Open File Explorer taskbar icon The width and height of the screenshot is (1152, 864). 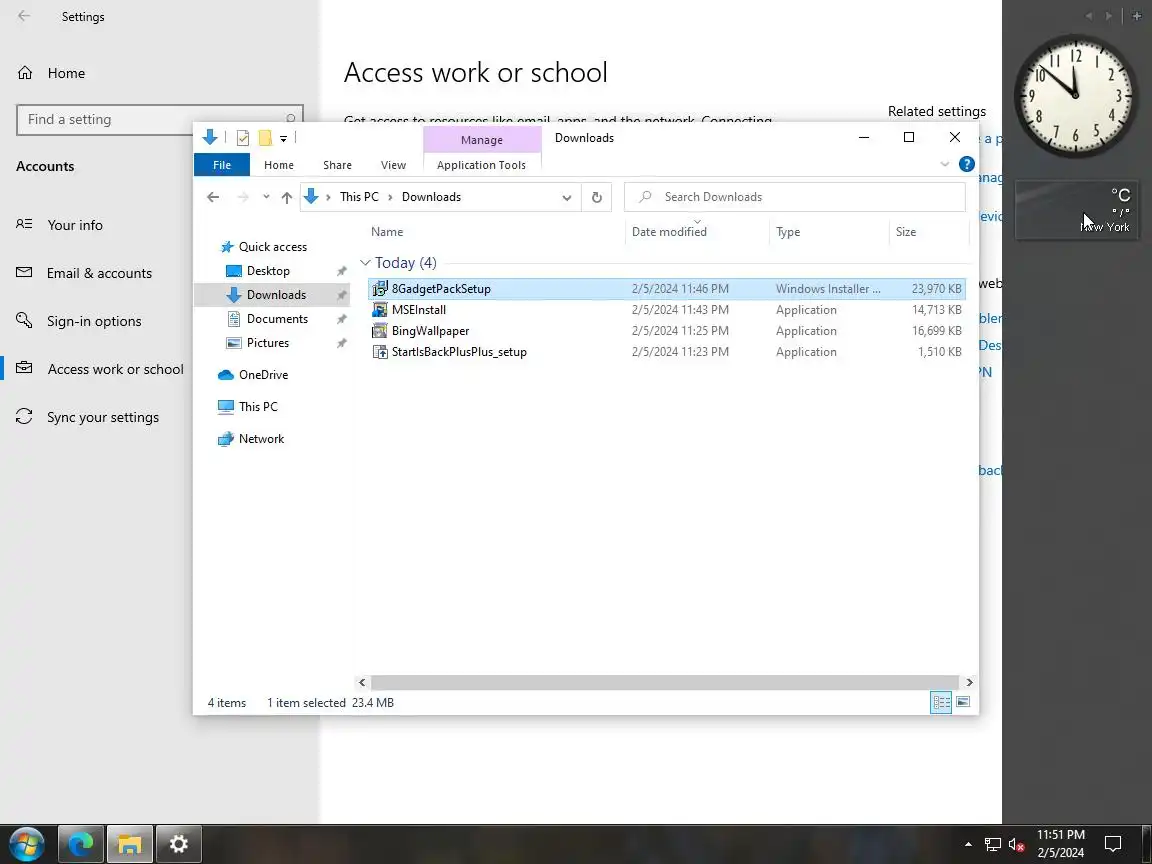point(129,844)
